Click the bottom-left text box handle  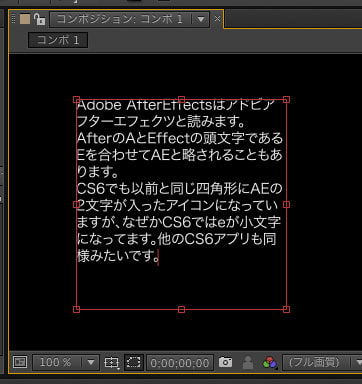[x=76, y=309]
